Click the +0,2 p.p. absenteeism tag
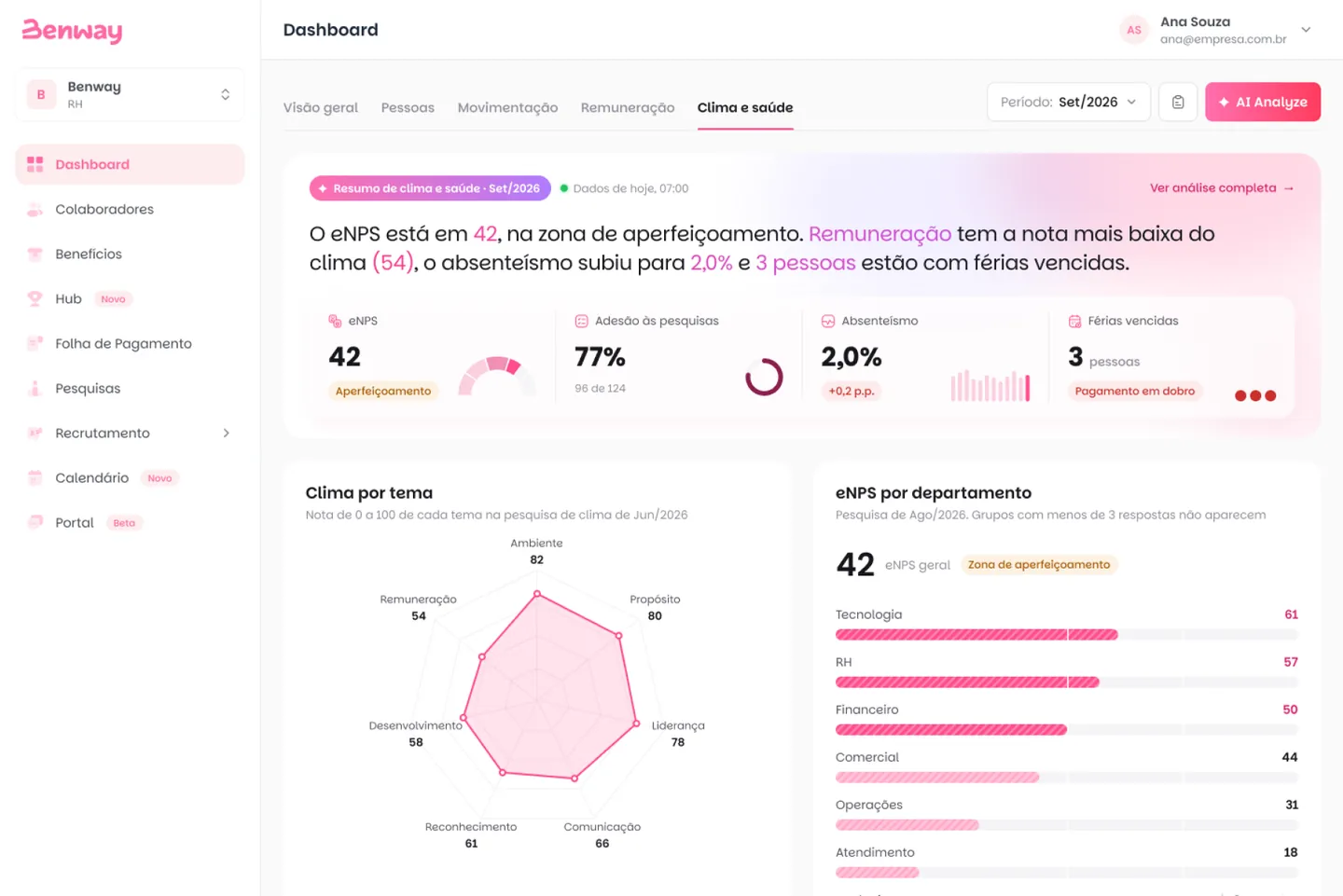Image resolution: width=1343 pixels, height=896 pixels. click(851, 391)
